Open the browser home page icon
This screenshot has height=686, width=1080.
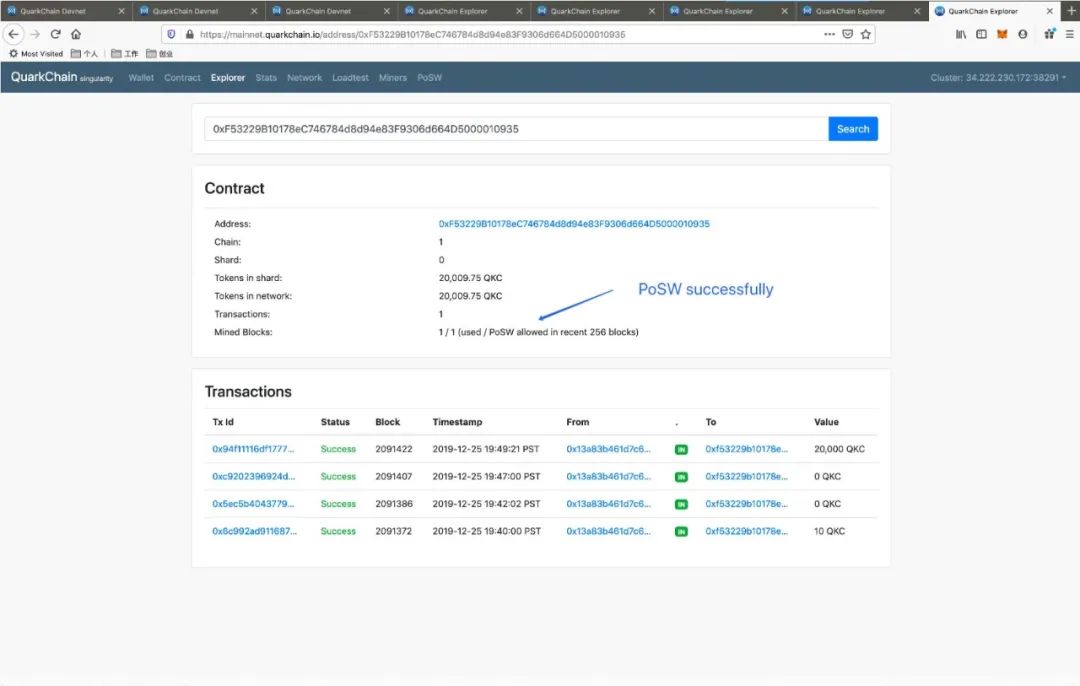76,34
